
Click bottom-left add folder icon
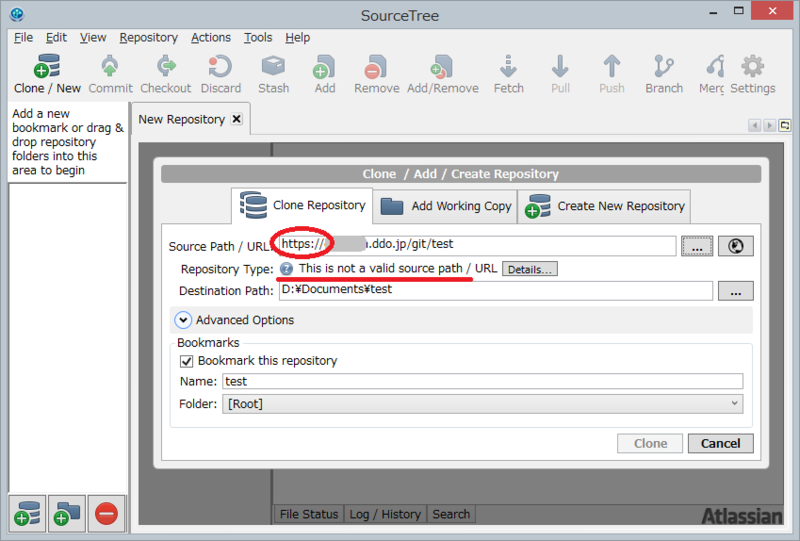67,513
